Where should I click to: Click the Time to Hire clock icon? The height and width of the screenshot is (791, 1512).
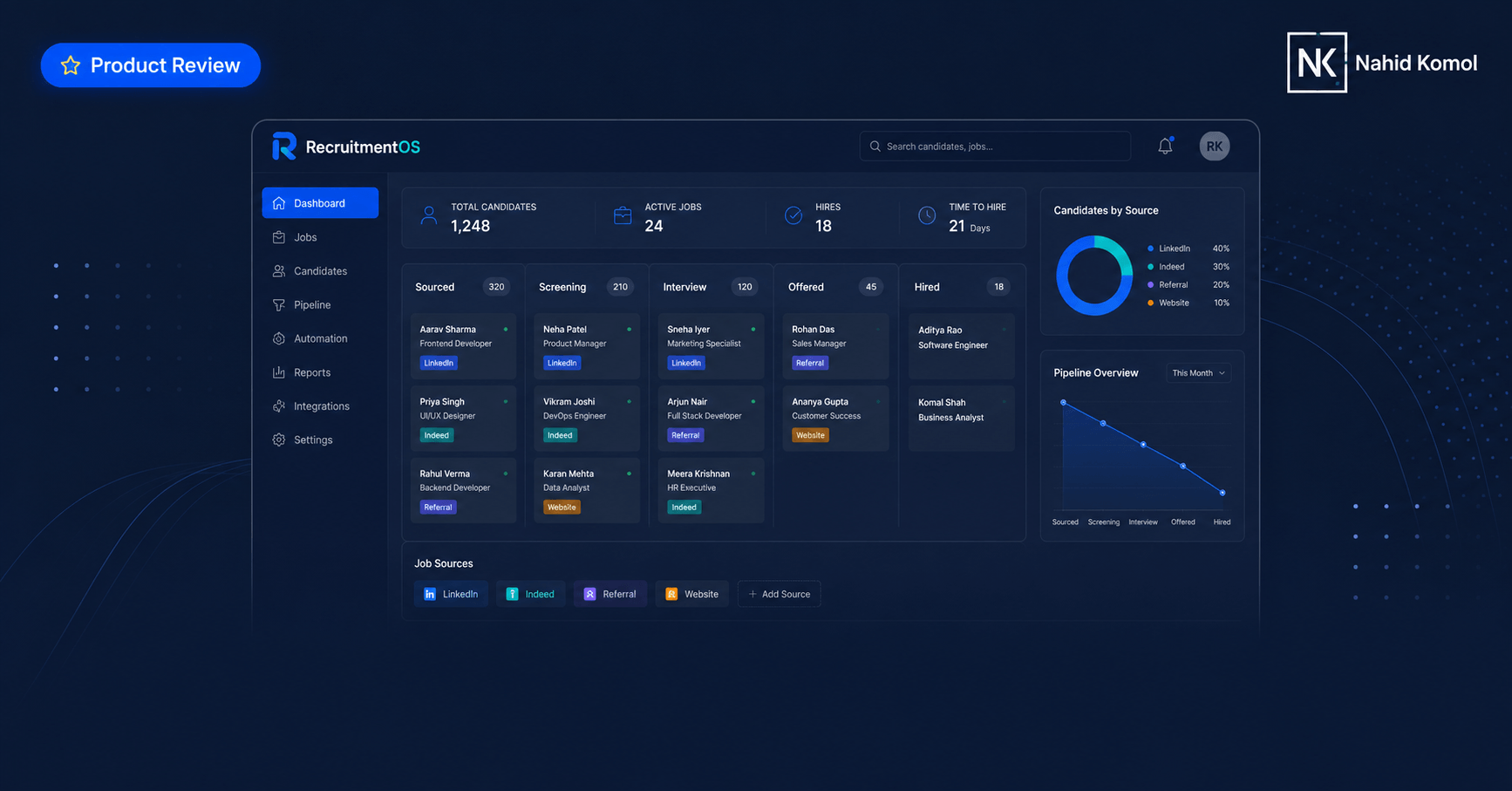[927, 215]
